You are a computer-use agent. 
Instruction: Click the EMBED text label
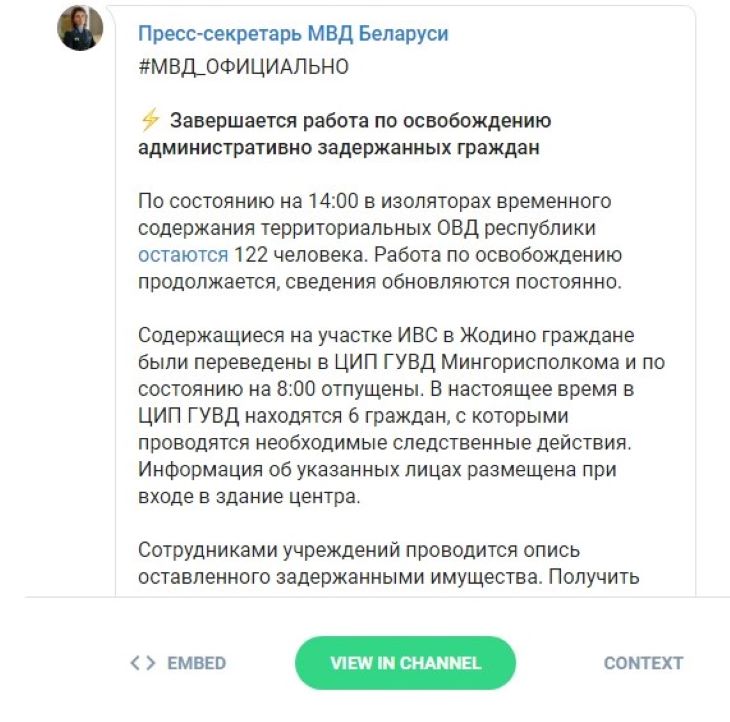(196, 663)
